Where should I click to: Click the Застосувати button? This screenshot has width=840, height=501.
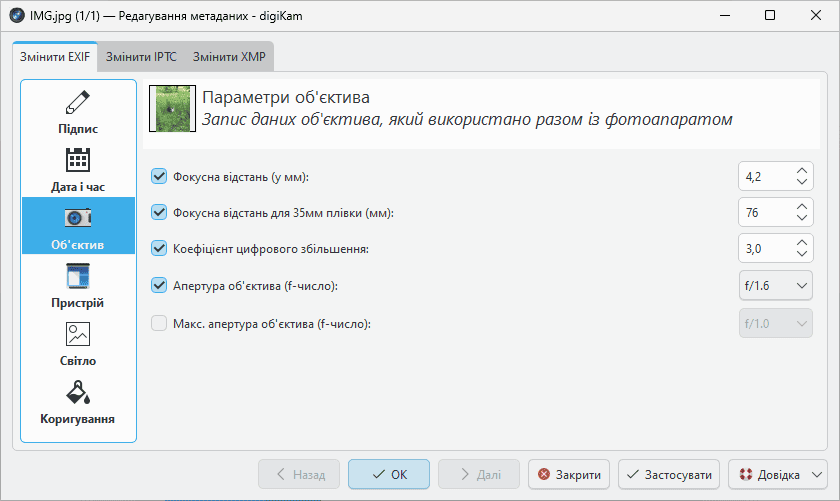coord(669,474)
